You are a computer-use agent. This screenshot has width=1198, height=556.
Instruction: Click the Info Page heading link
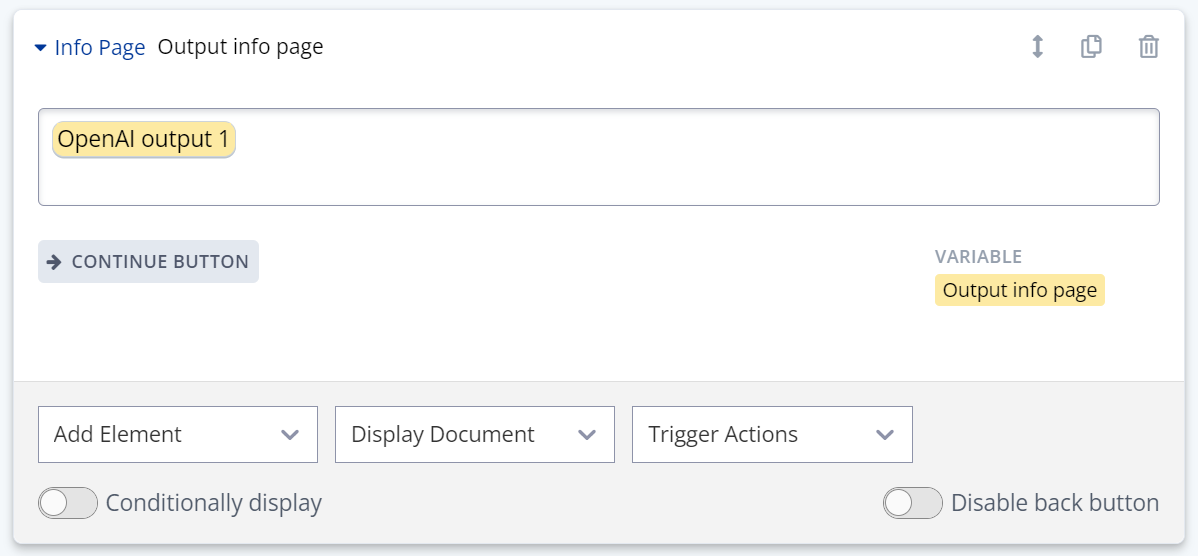coord(99,47)
